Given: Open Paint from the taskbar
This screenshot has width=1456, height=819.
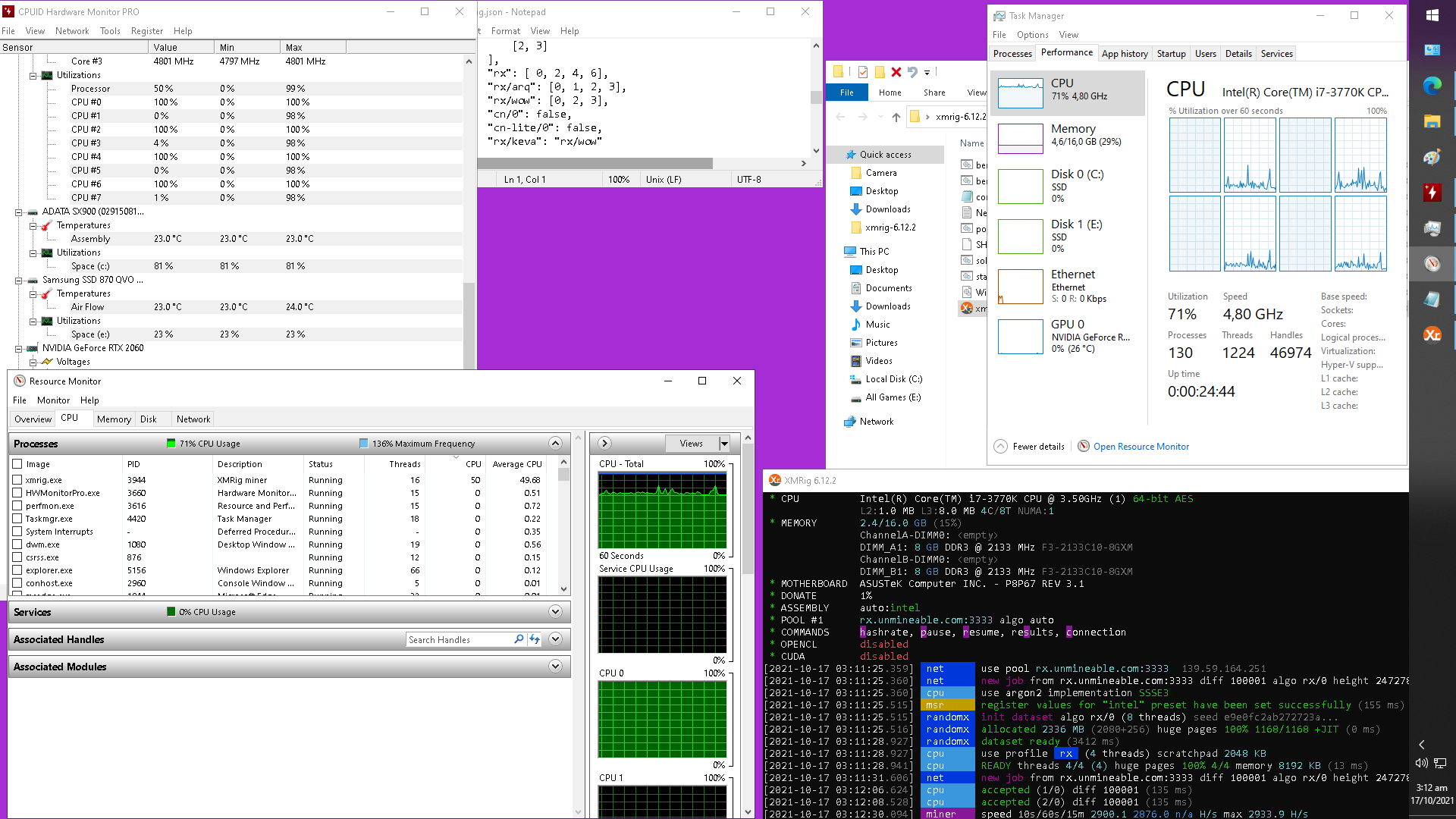Looking at the screenshot, I should [1432, 155].
